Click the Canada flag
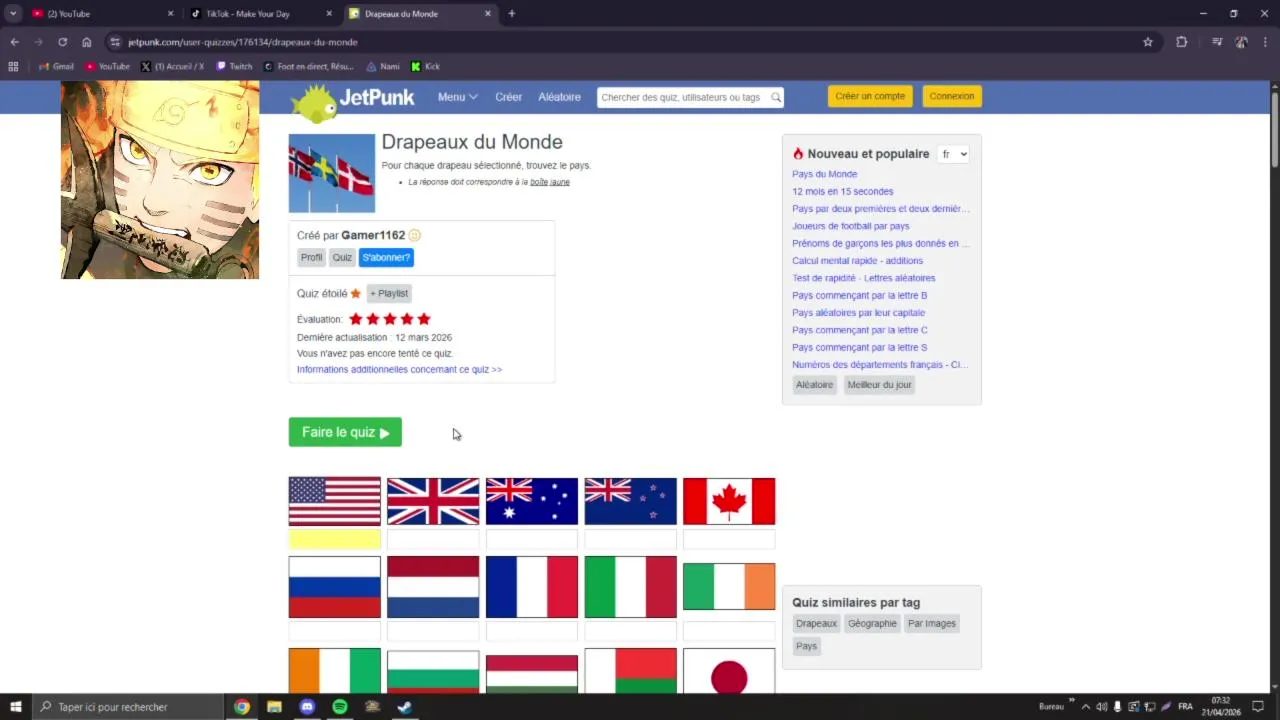 coord(729,501)
